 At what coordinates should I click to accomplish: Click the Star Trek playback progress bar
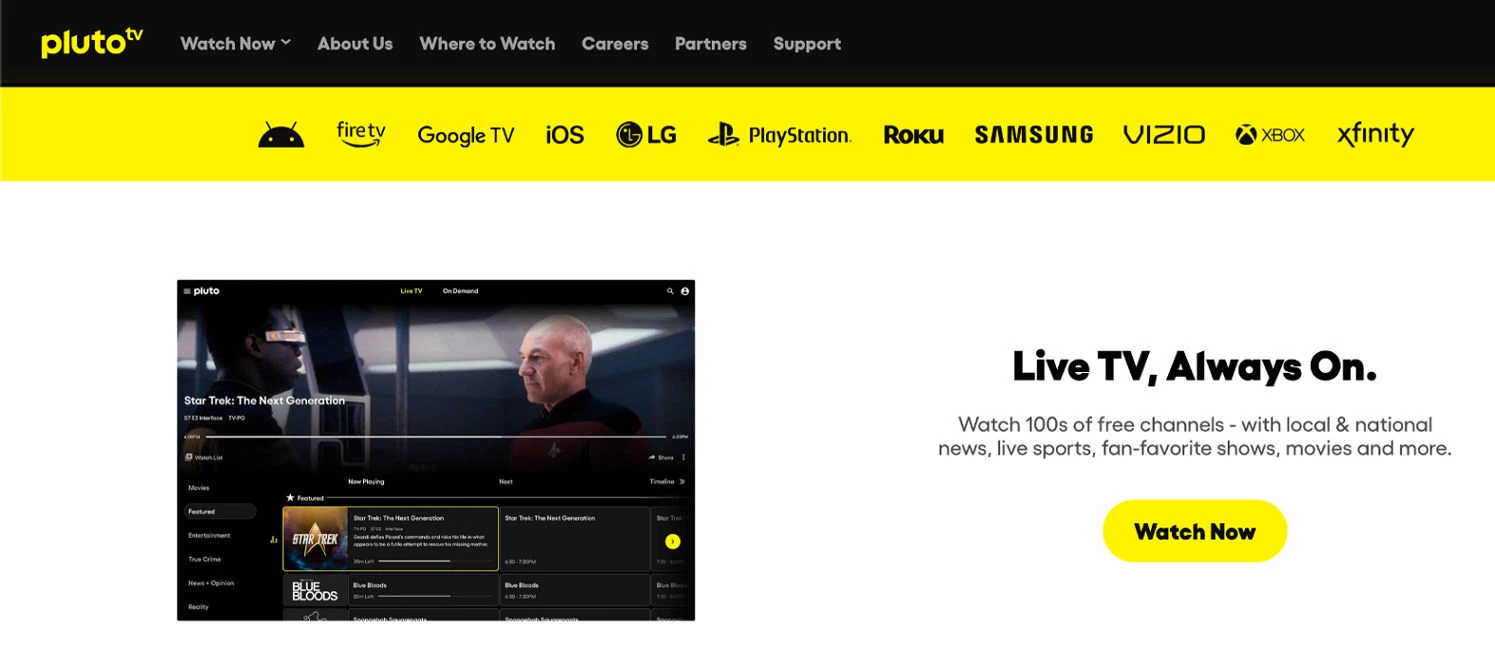click(x=436, y=437)
